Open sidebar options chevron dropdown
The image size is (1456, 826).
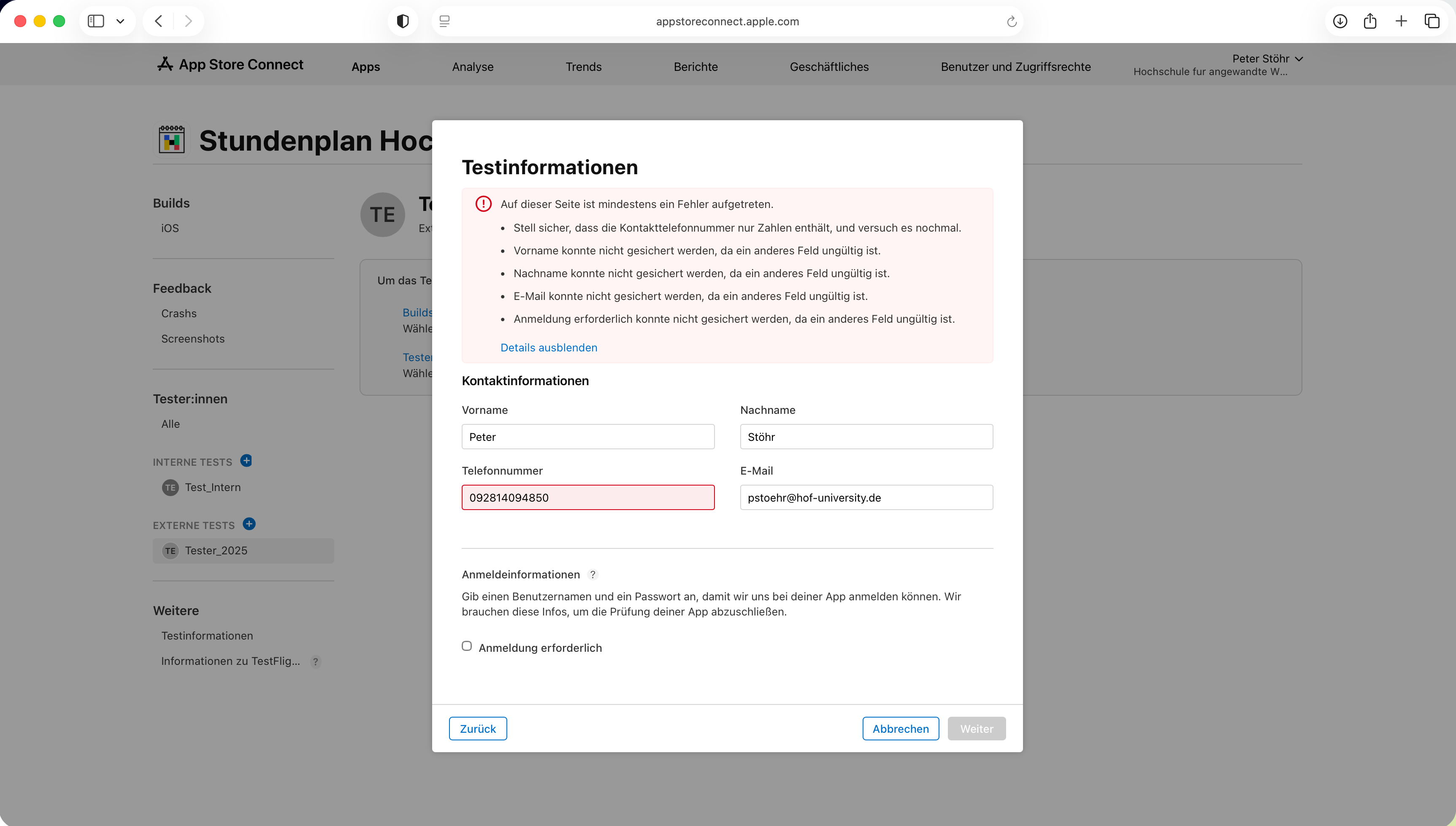point(120,22)
